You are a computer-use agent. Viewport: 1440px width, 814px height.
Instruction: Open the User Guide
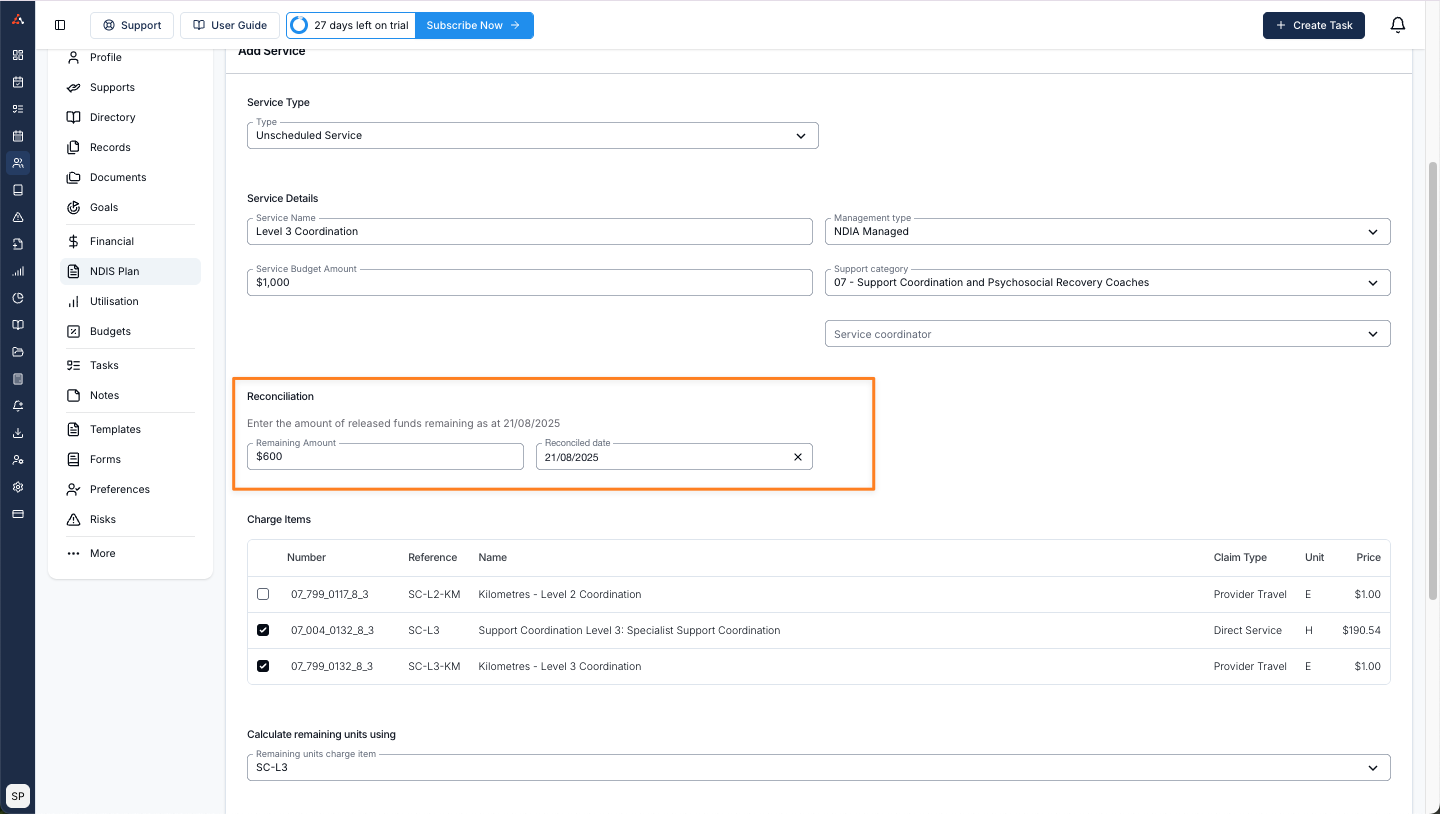(230, 25)
